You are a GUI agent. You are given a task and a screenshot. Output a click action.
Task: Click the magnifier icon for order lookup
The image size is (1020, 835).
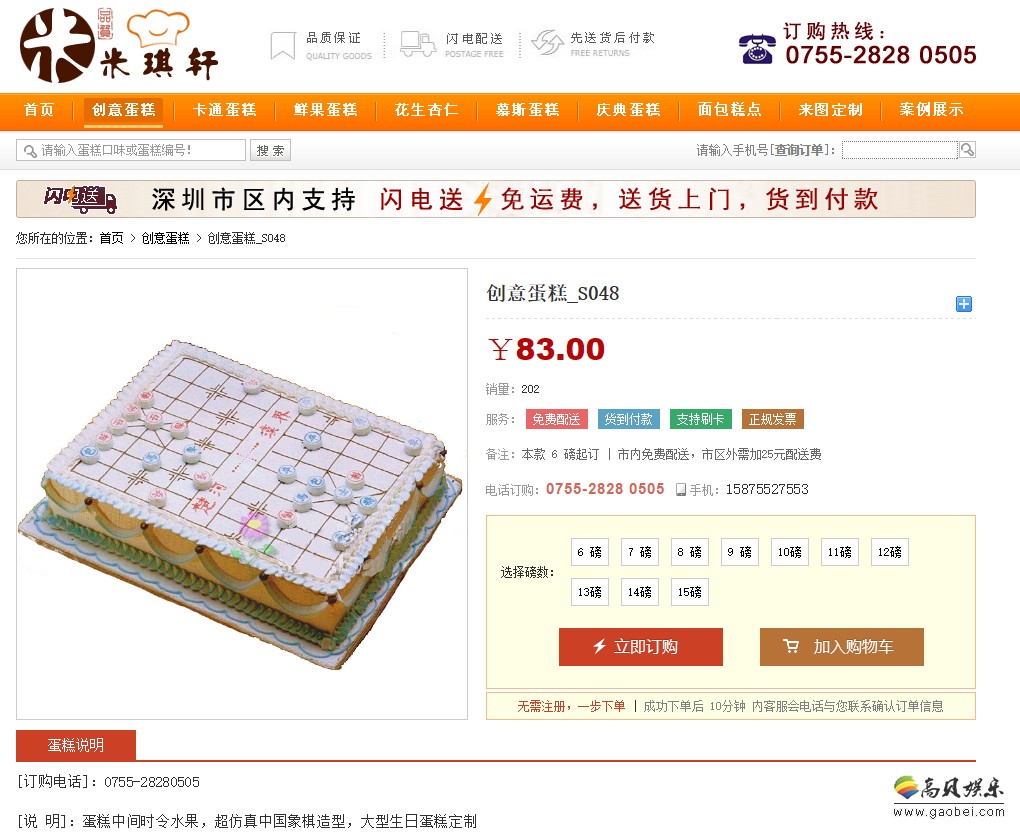[x=967, y=150]
